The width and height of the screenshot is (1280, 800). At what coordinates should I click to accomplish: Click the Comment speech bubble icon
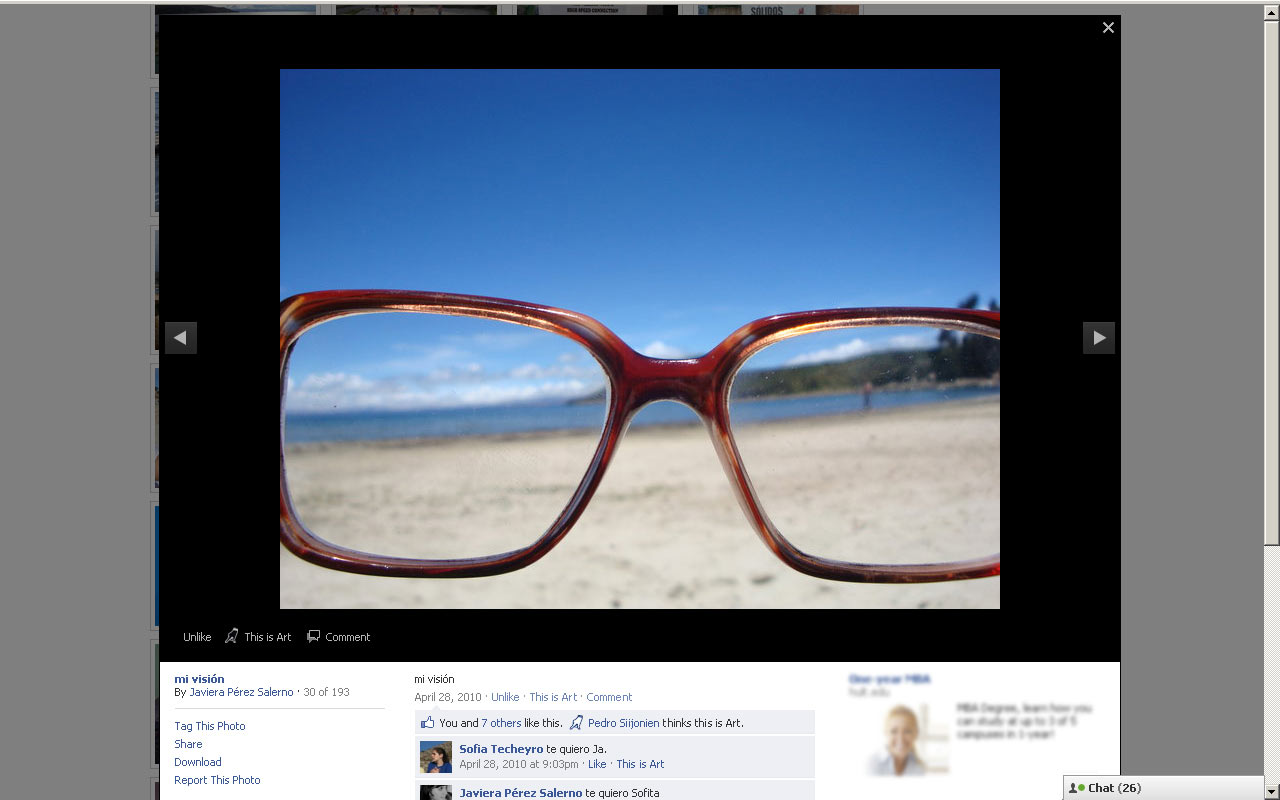pos(314,636)
